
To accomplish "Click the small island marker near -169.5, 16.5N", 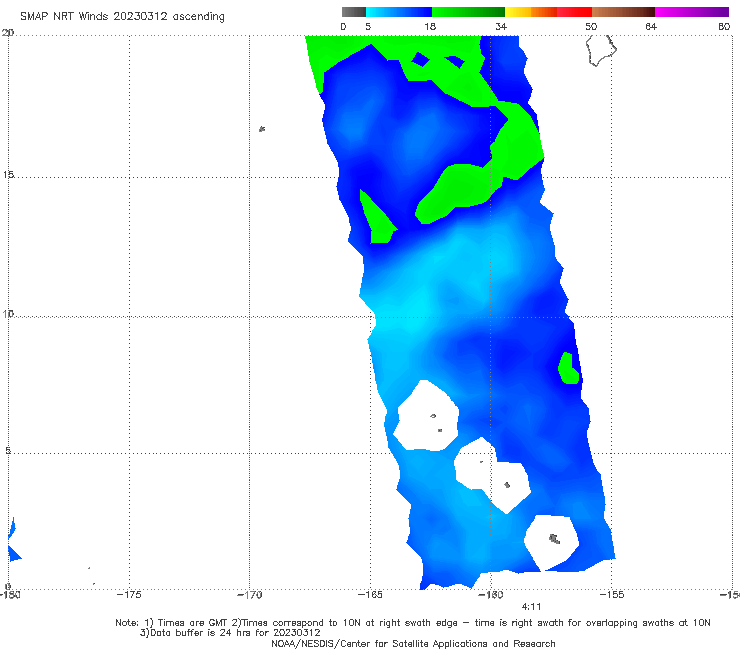I will [262, 129].
